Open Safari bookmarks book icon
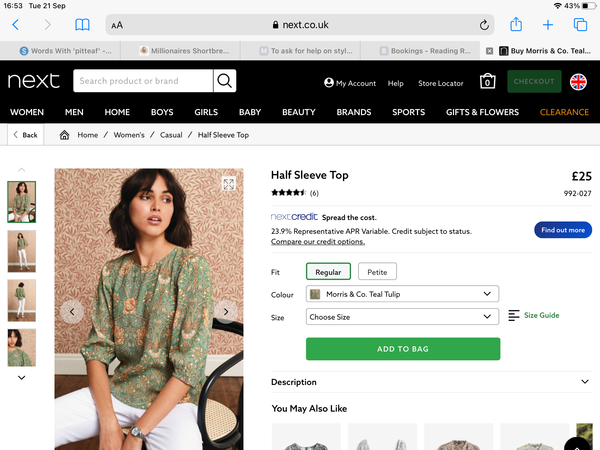 click(82, 25)
